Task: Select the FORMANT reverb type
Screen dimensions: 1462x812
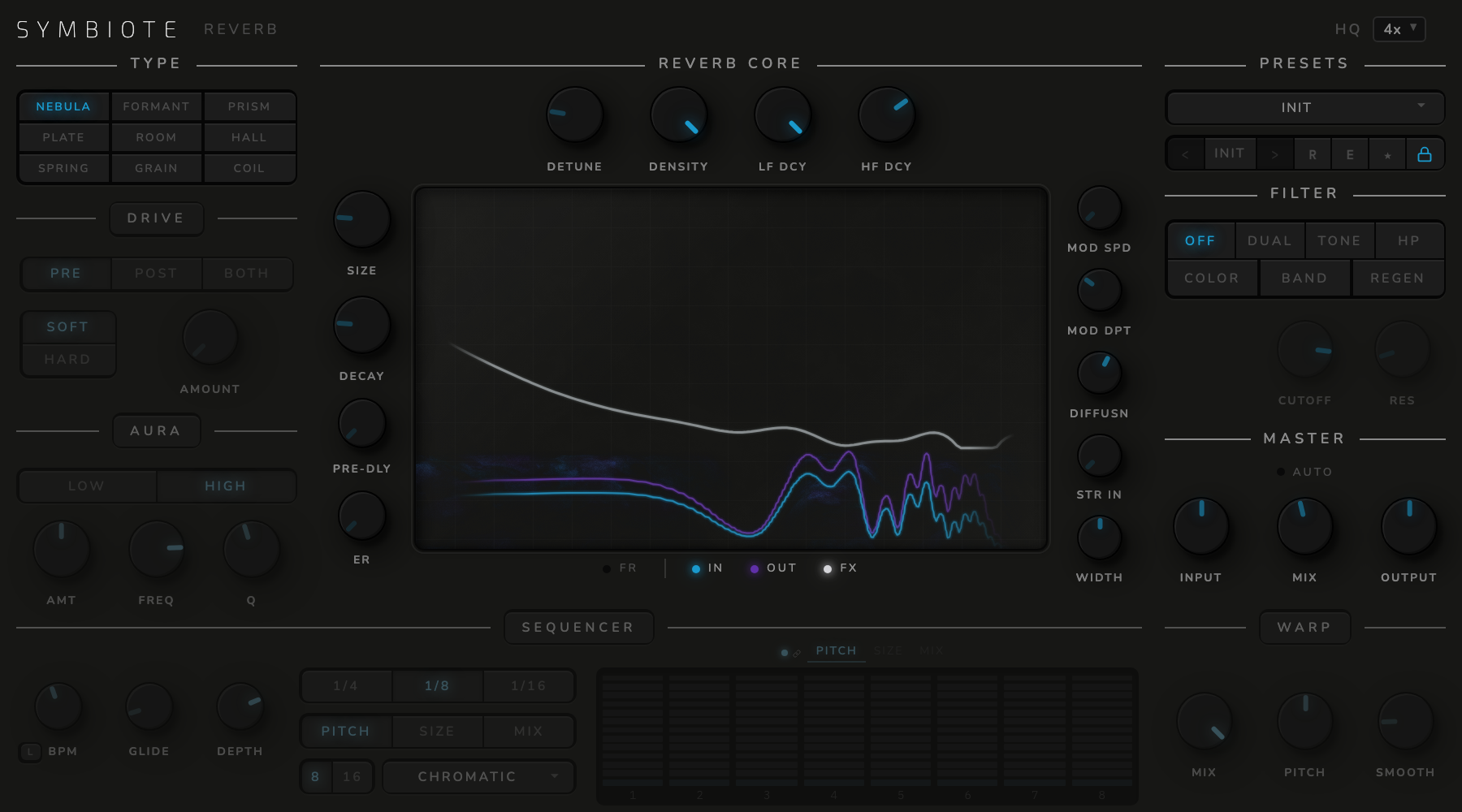Action: point(156,106)
